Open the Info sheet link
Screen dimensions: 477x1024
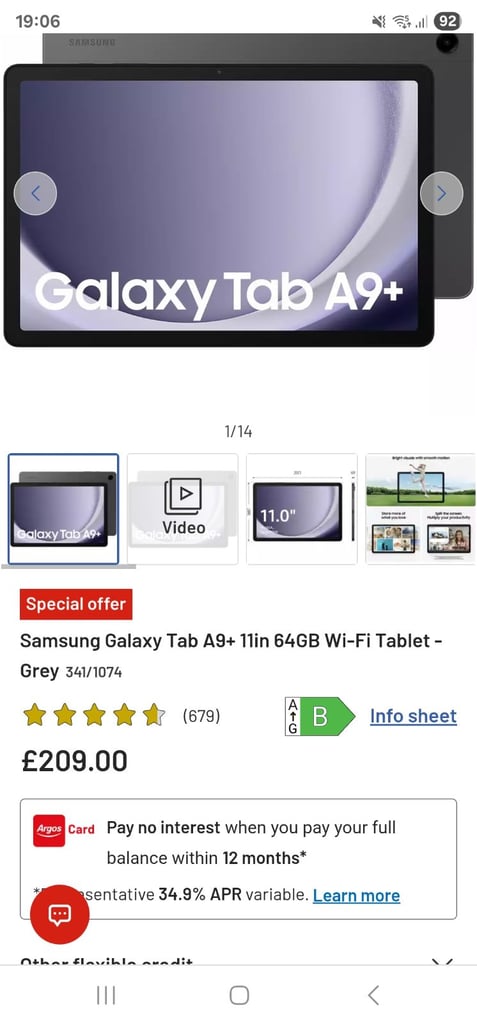(414, 716)
